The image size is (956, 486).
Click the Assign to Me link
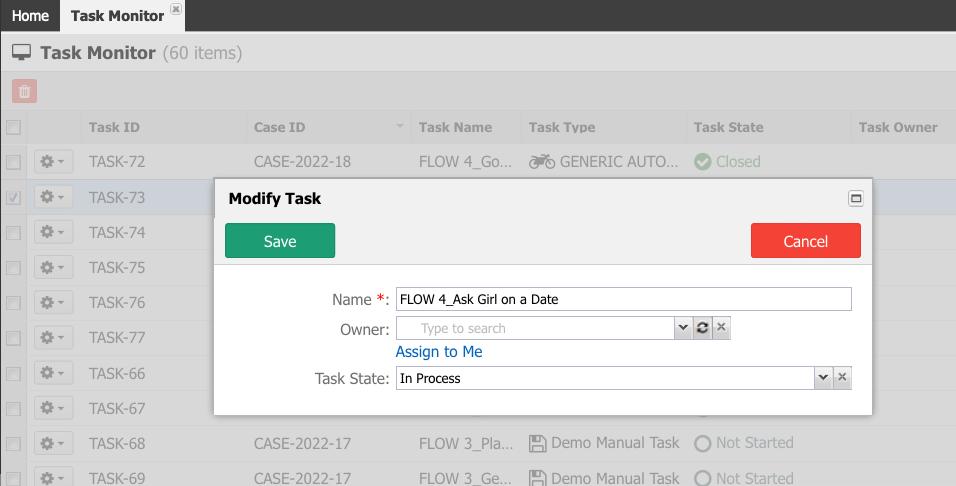(439, 352)
